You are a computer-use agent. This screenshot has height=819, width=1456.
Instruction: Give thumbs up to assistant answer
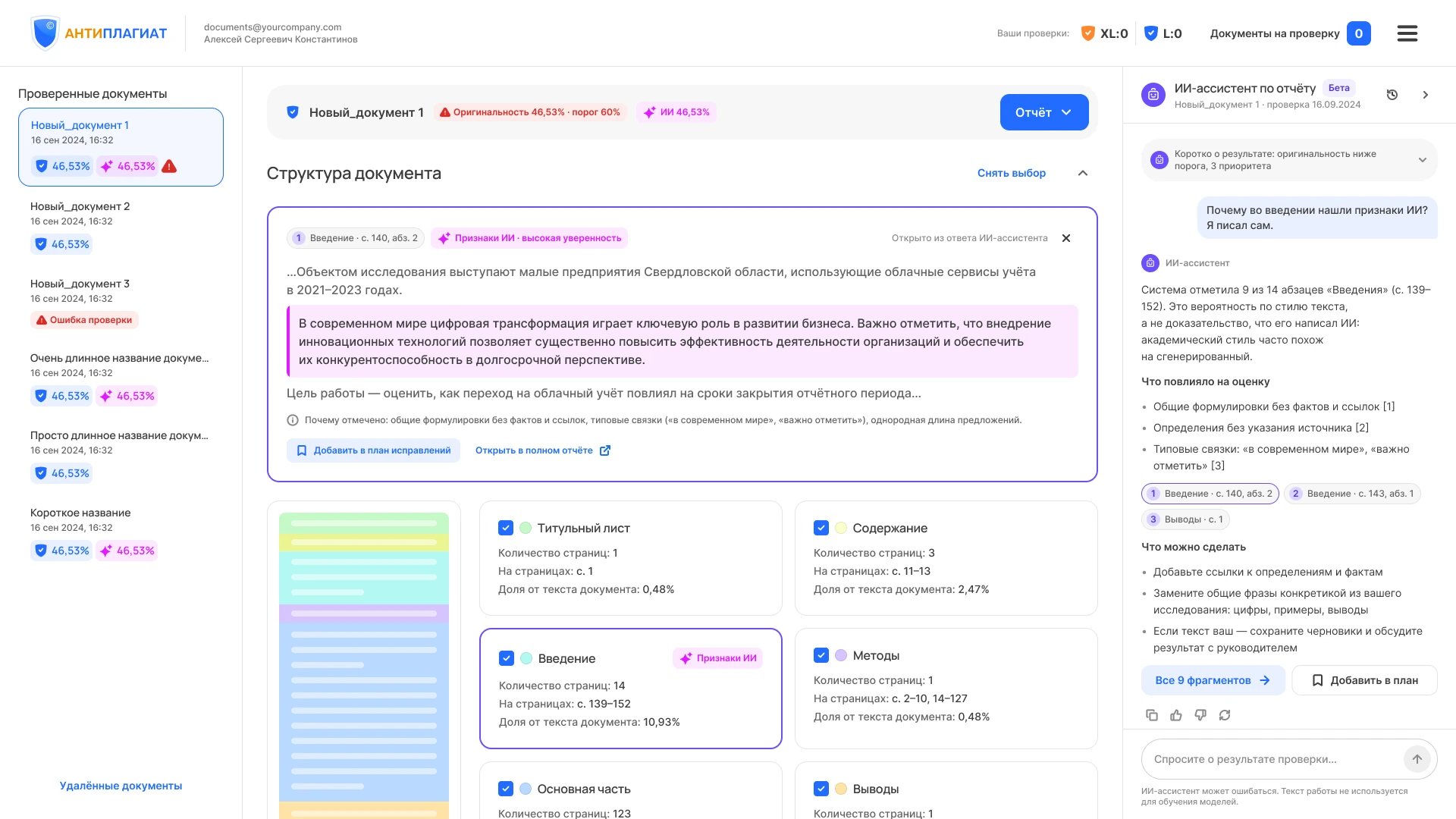(x=1175, y=715)
